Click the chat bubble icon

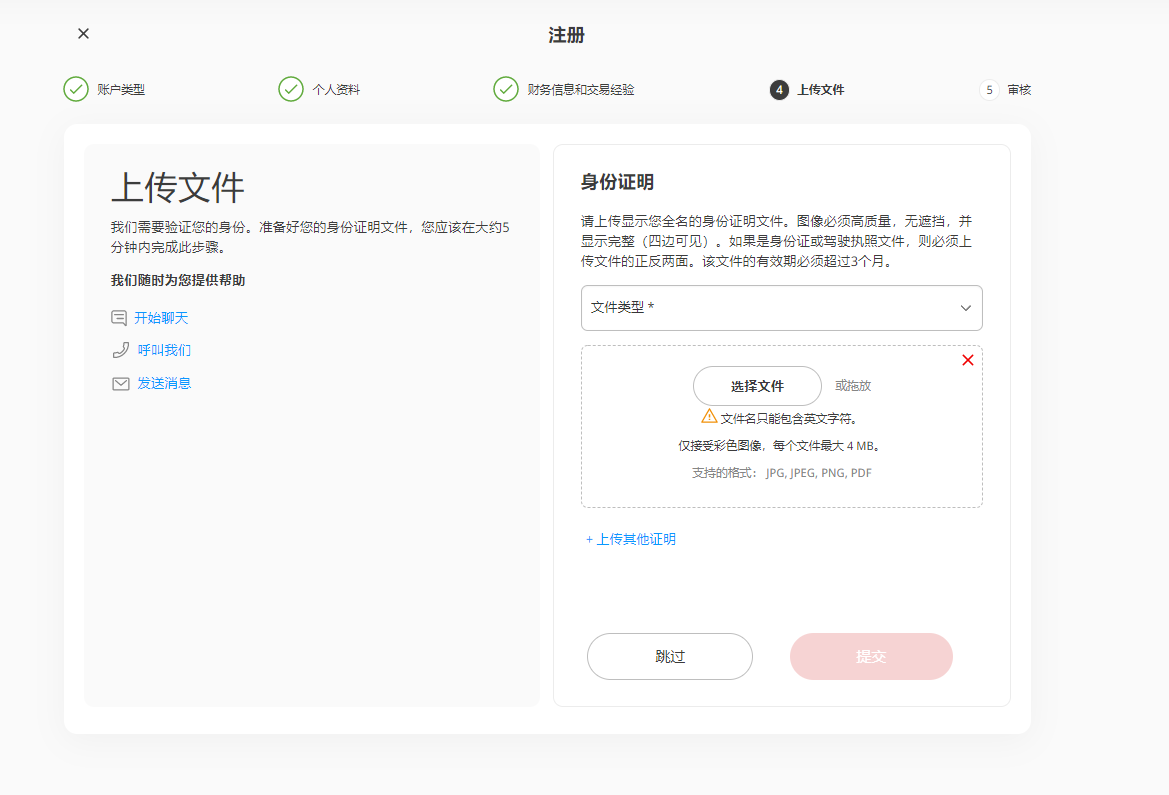click(119, 318)
